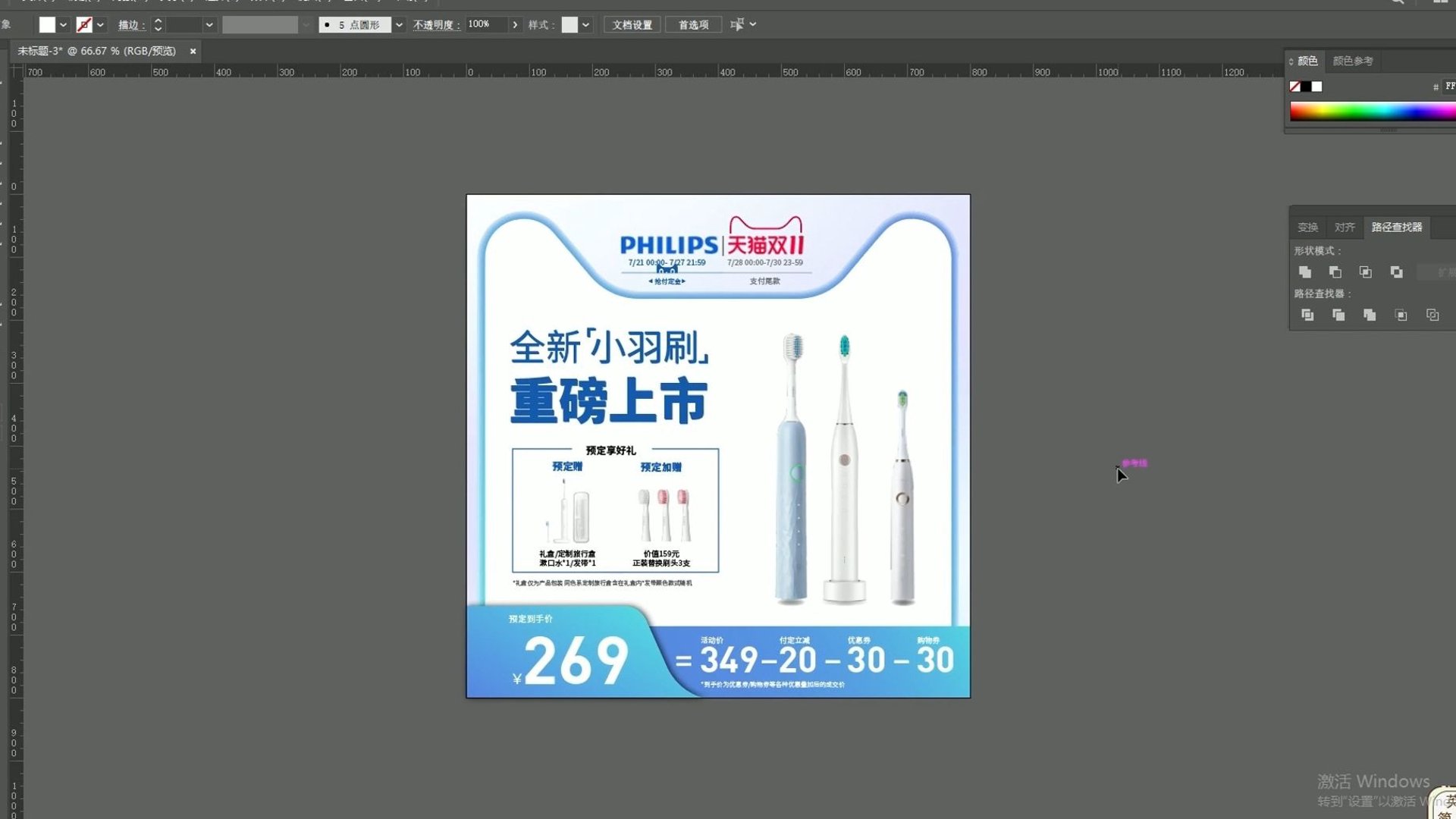Image resolution: width=1456 pixels, height=819 pixels.
Task: Expand the opacity slider arrow
Action: [516, 25]
